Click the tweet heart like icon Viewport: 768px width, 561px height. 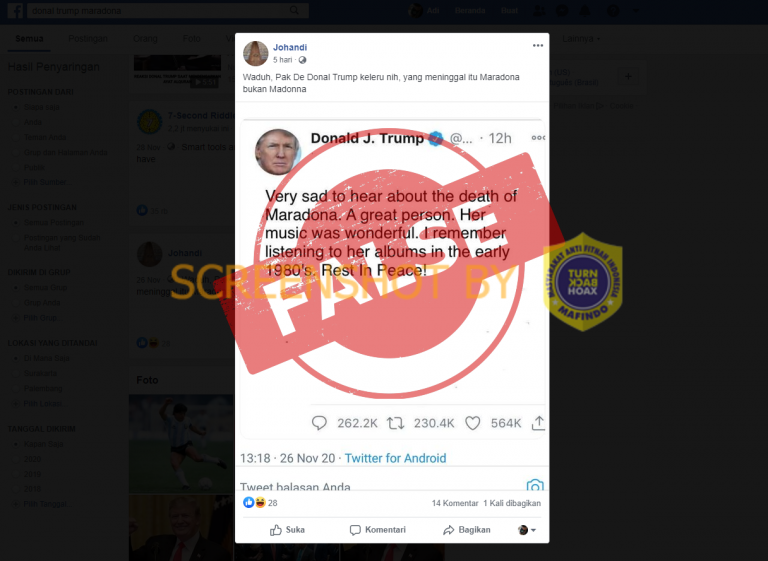(473, 423)
